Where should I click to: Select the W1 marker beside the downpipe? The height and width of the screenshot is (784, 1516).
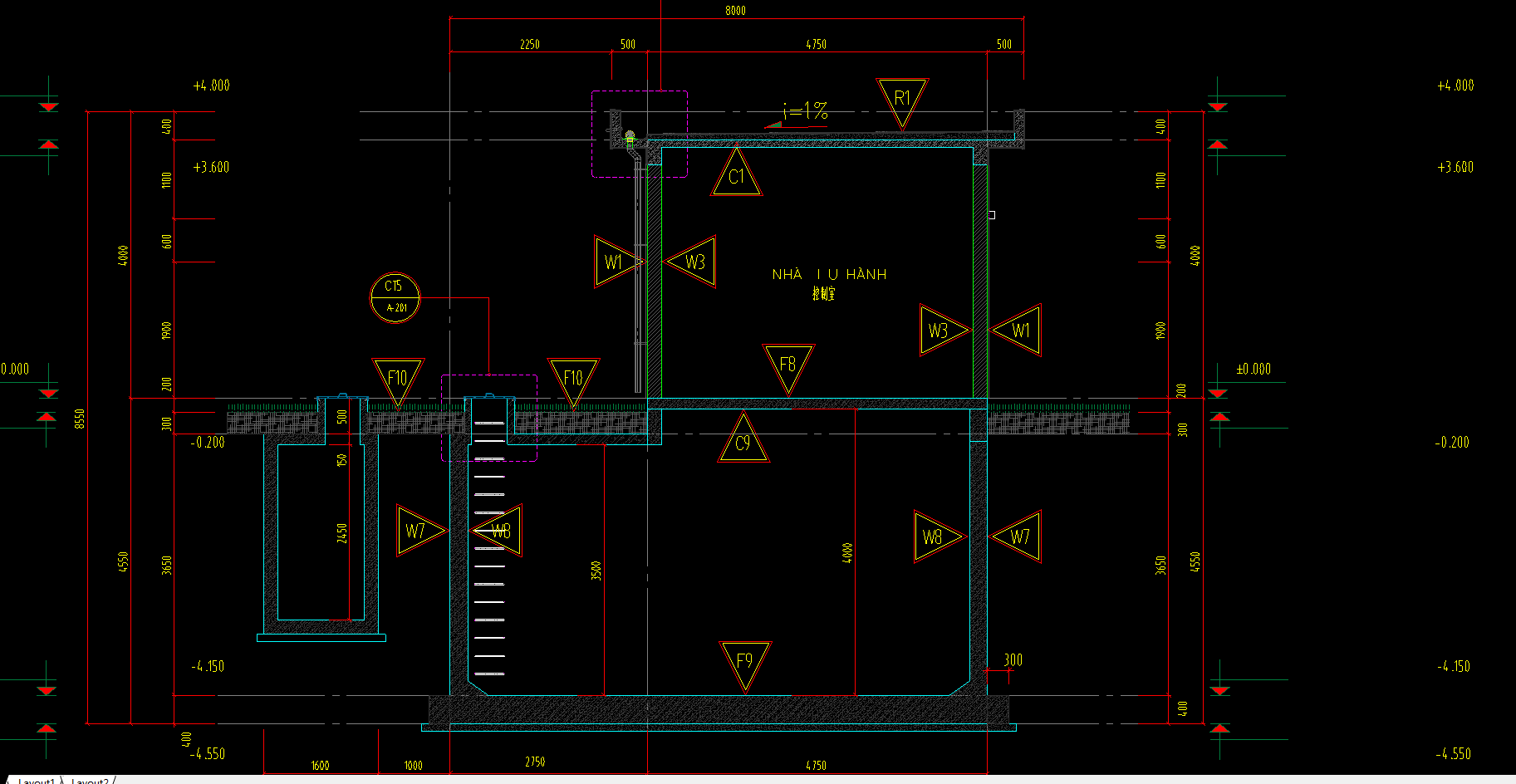point(620,262)
